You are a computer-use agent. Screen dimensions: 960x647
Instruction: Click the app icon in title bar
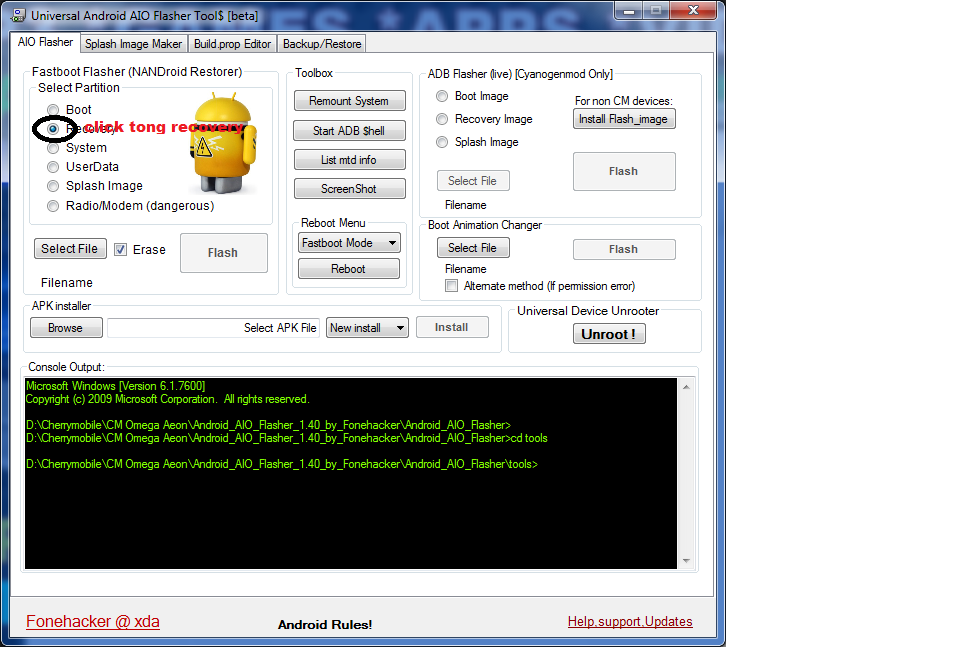17,15
